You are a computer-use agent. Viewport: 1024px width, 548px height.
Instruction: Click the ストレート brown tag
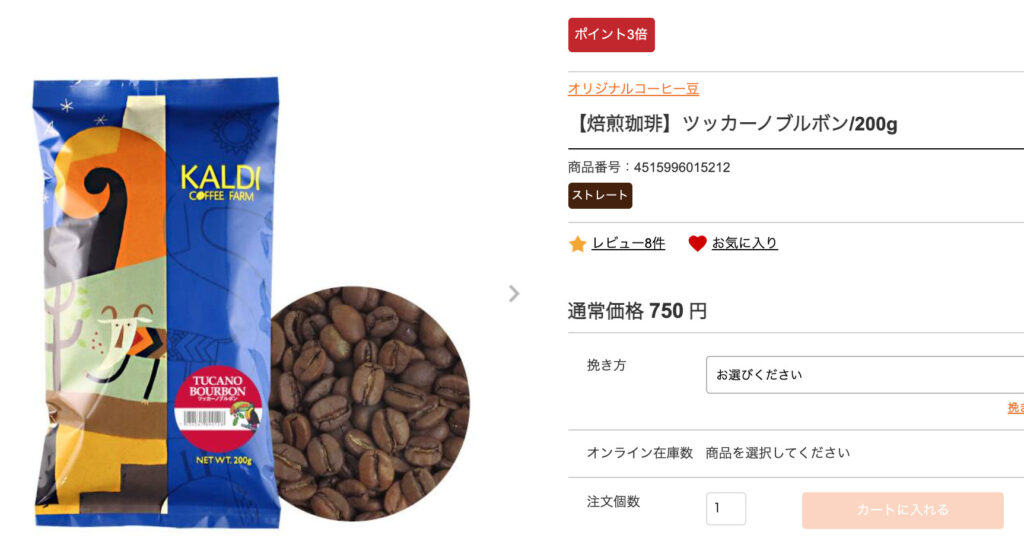click(x=600, y=195)
